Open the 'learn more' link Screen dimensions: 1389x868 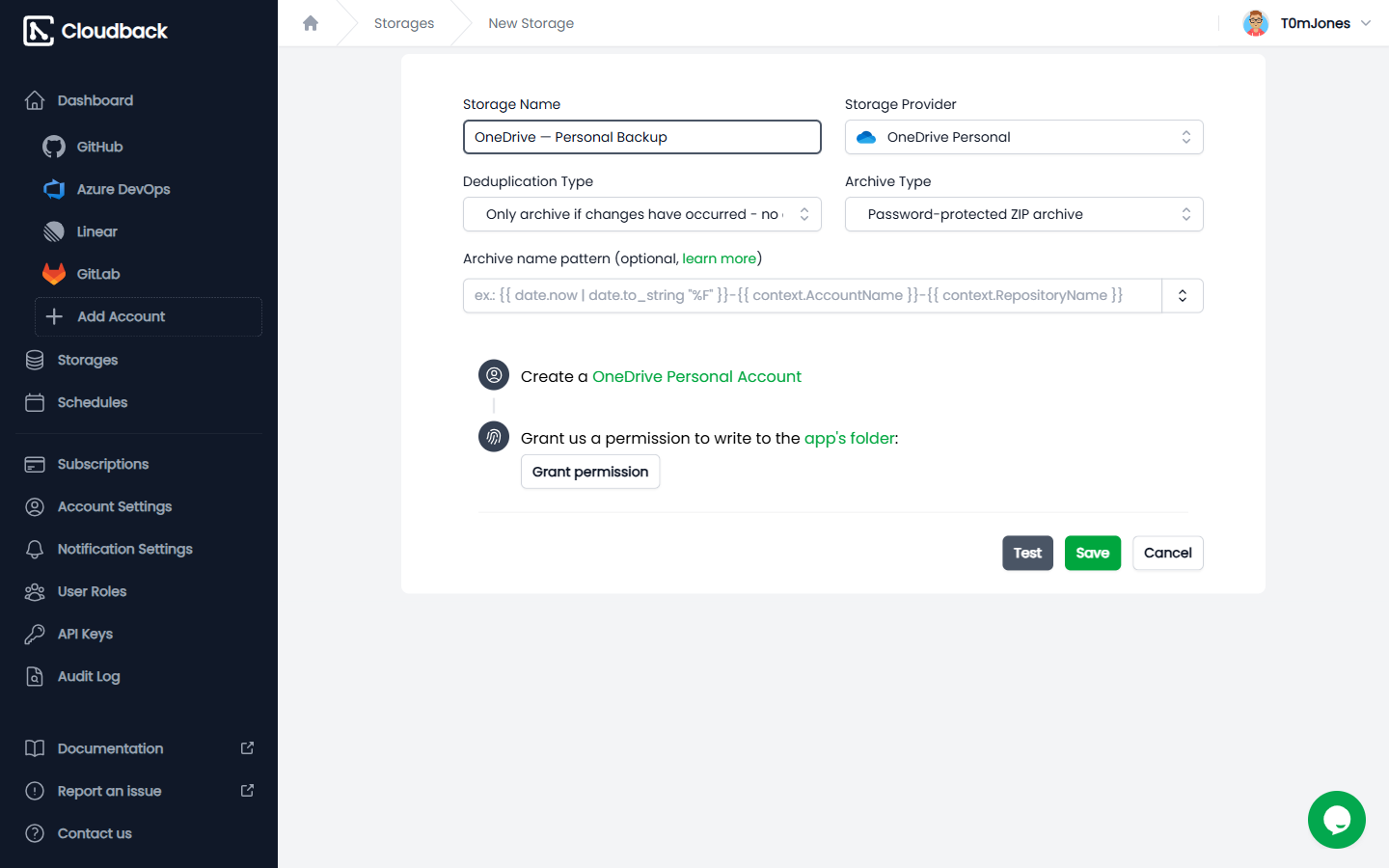[720, 258]
